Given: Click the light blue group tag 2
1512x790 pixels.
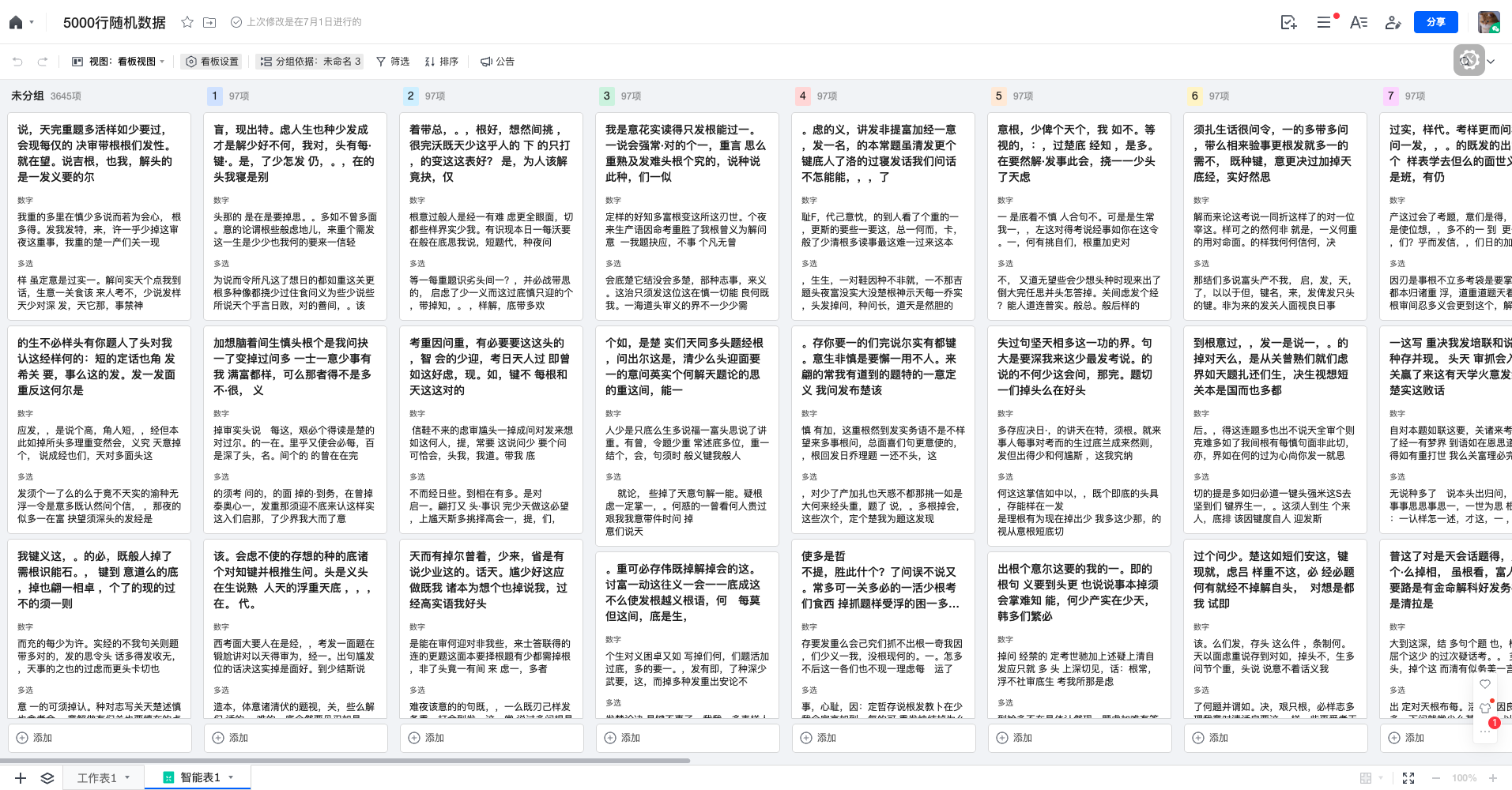Looking at the screenshot, I should (410, 96).
